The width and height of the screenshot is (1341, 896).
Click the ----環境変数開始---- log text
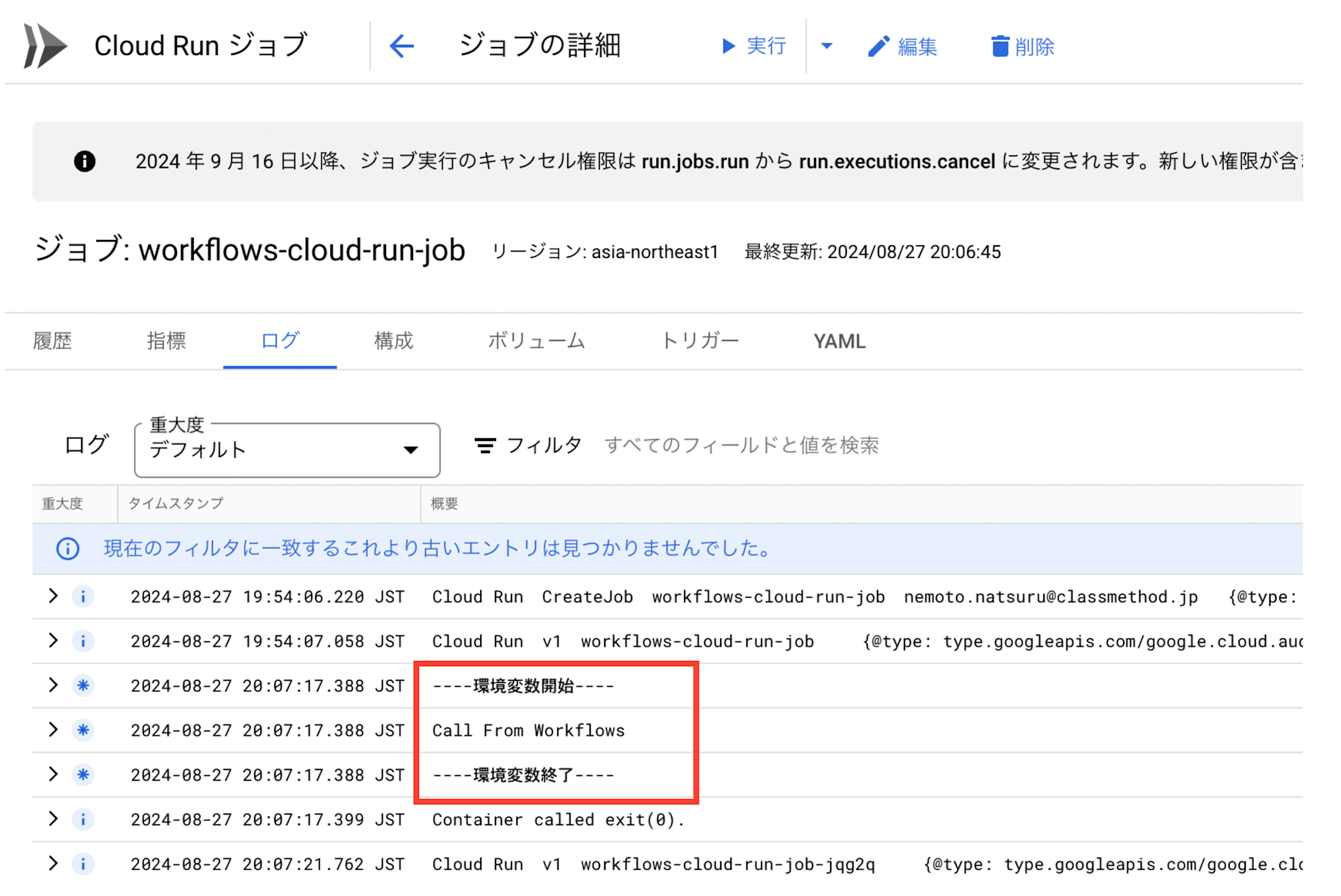[523, 686]
